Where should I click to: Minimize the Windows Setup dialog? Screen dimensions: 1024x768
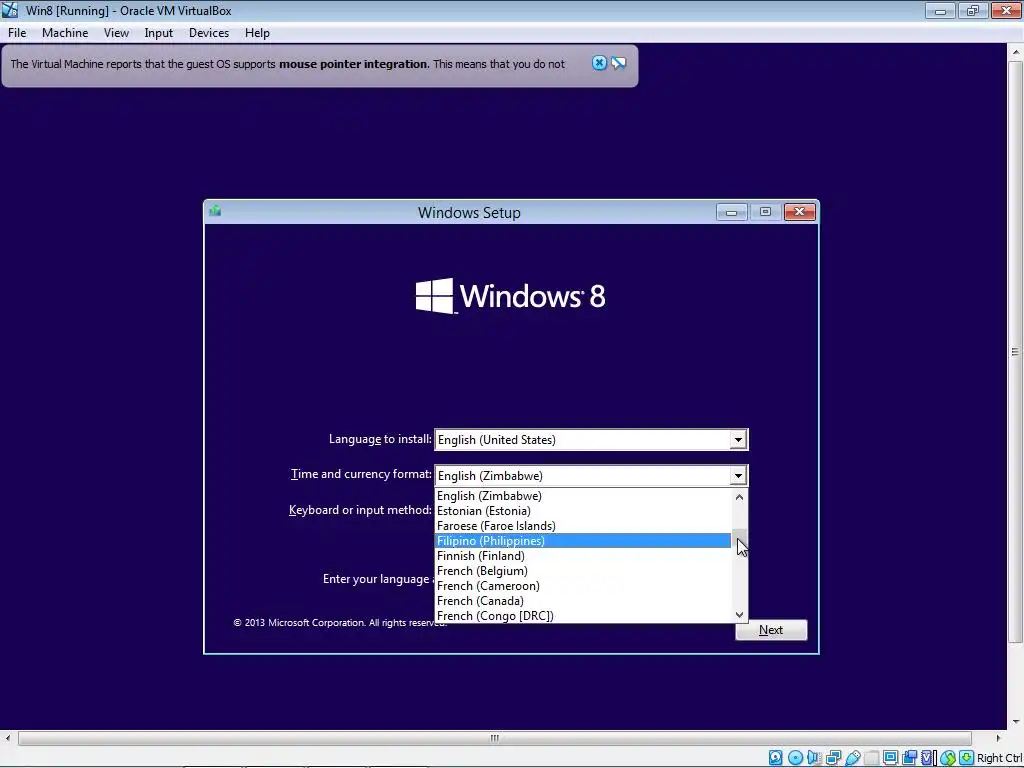731,212
